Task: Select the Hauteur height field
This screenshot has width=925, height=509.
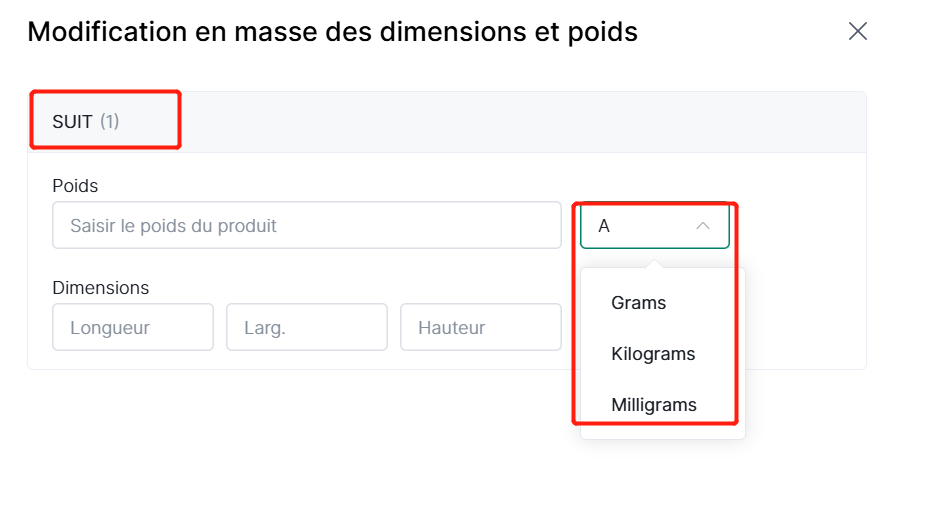Action: 480,328
